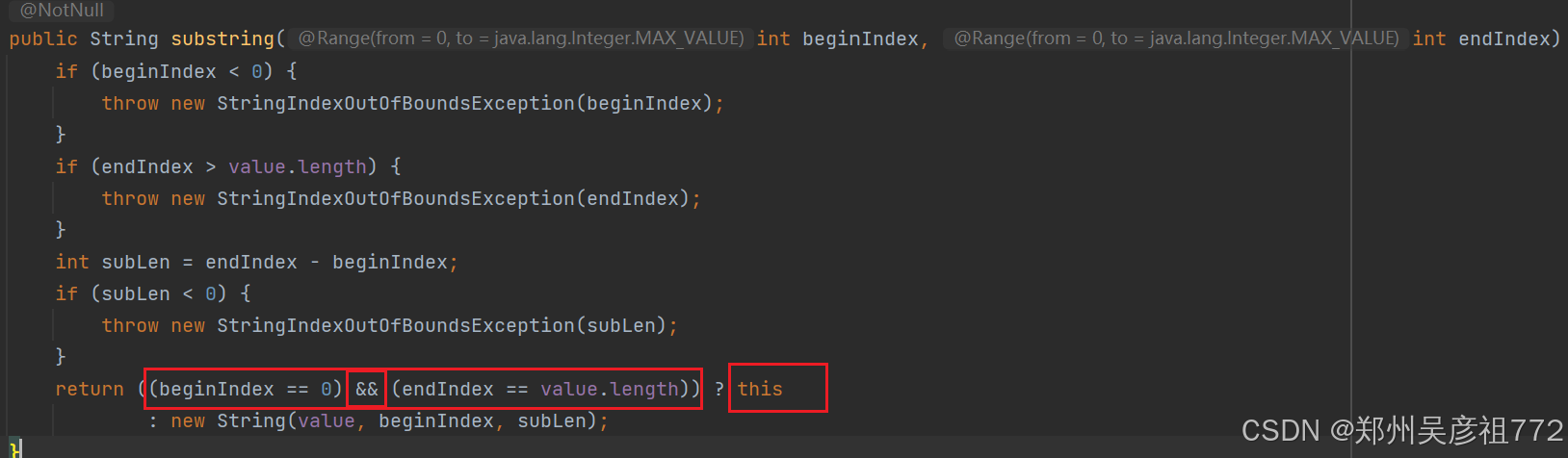Collapse the closing brace after the beginIndex check

pos(61,135)
